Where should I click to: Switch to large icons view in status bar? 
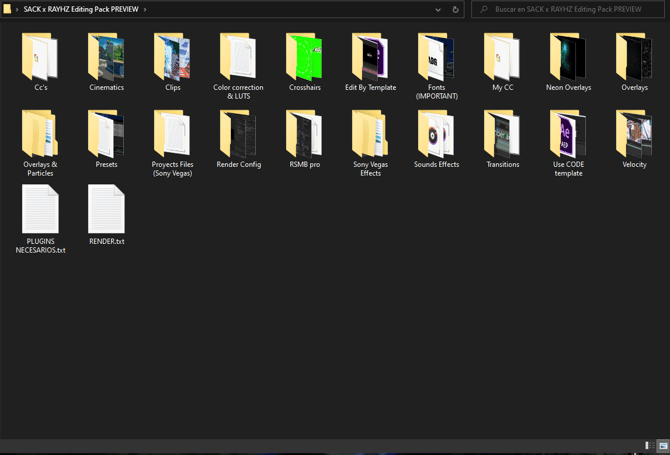click(x=663, y=446)
